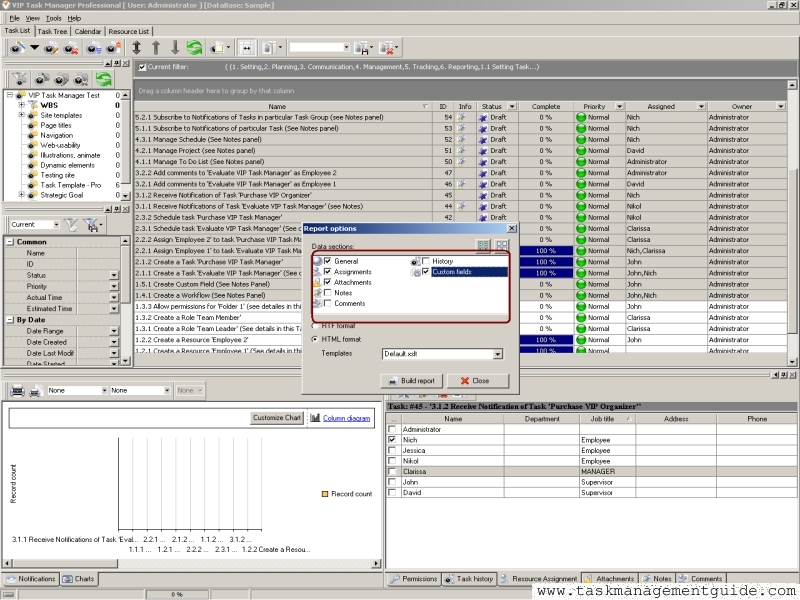Open the Task history bottom tab
This screenshot has height=600, width=800.
tap(469, 579)
